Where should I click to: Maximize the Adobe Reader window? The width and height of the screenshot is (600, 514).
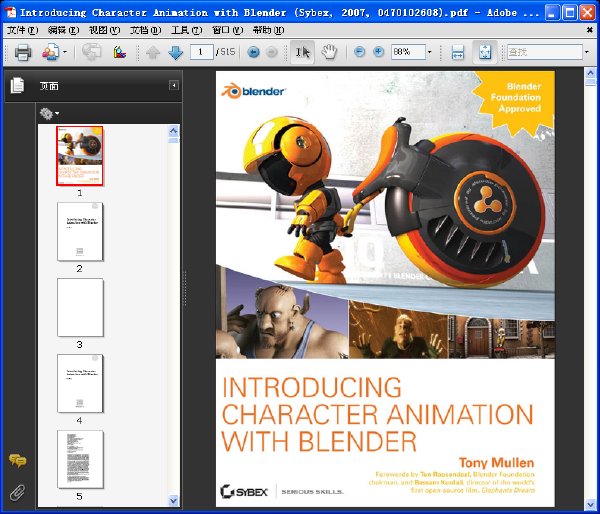(x=569, y=13)
